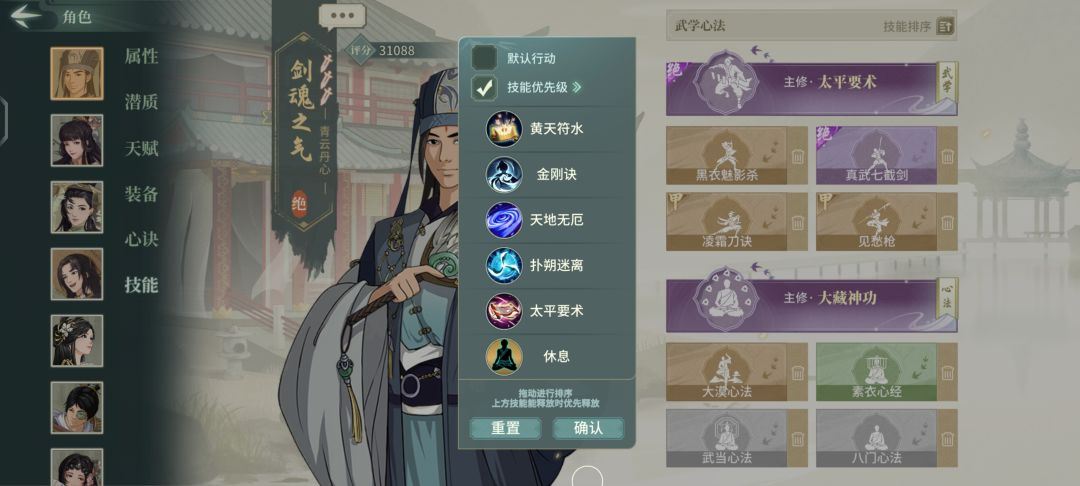1080x486 pixels.
Task: Delete the 黑衣魅影杀 skill with trash icon
Action: [798, 156]
